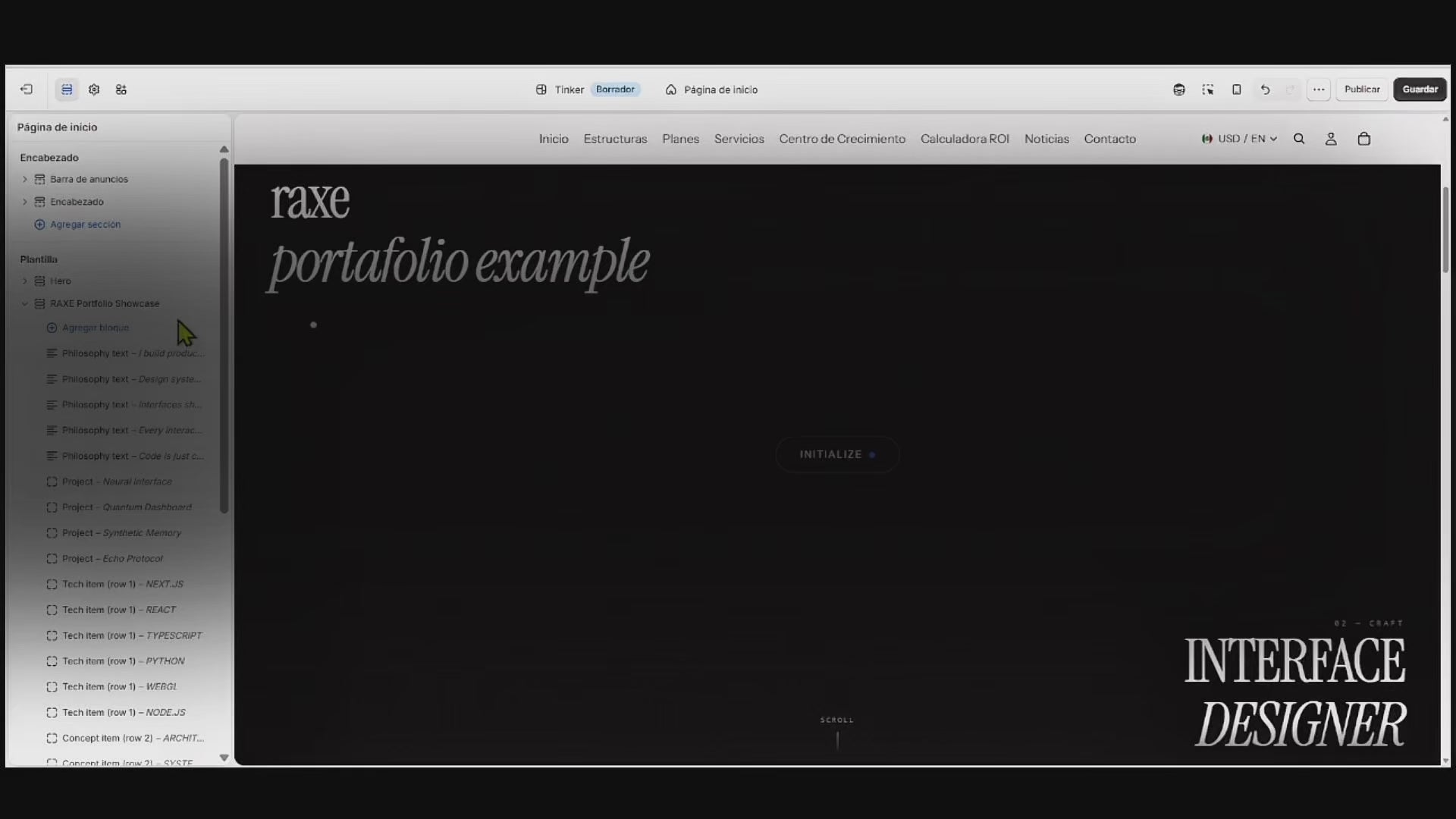Click the preview vertical scrollbar thumb
Screen dimensions: 1456x819
pos(1445,229)
